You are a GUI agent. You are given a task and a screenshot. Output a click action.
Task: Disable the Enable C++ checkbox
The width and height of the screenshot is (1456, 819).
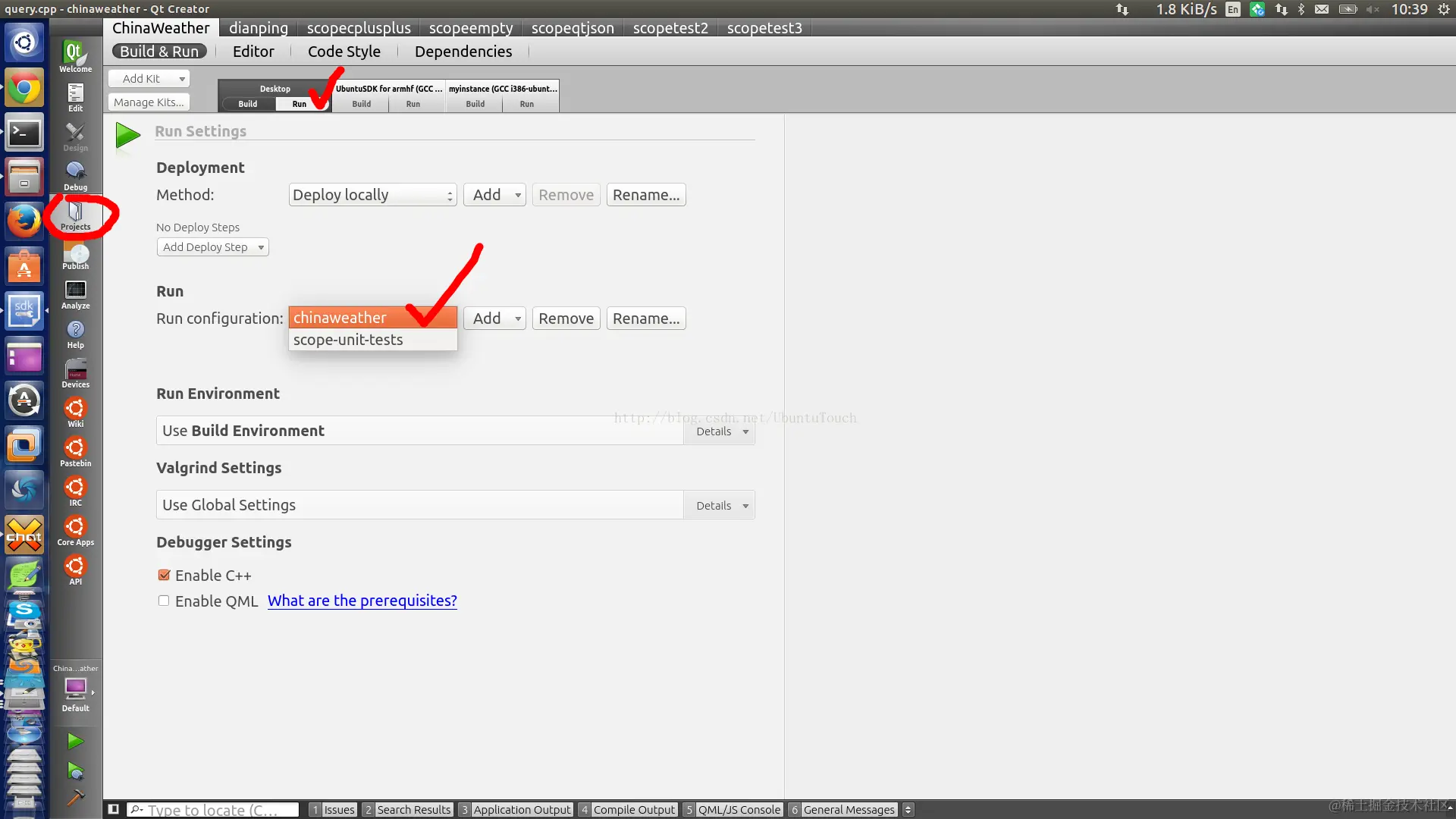[164, 576]
